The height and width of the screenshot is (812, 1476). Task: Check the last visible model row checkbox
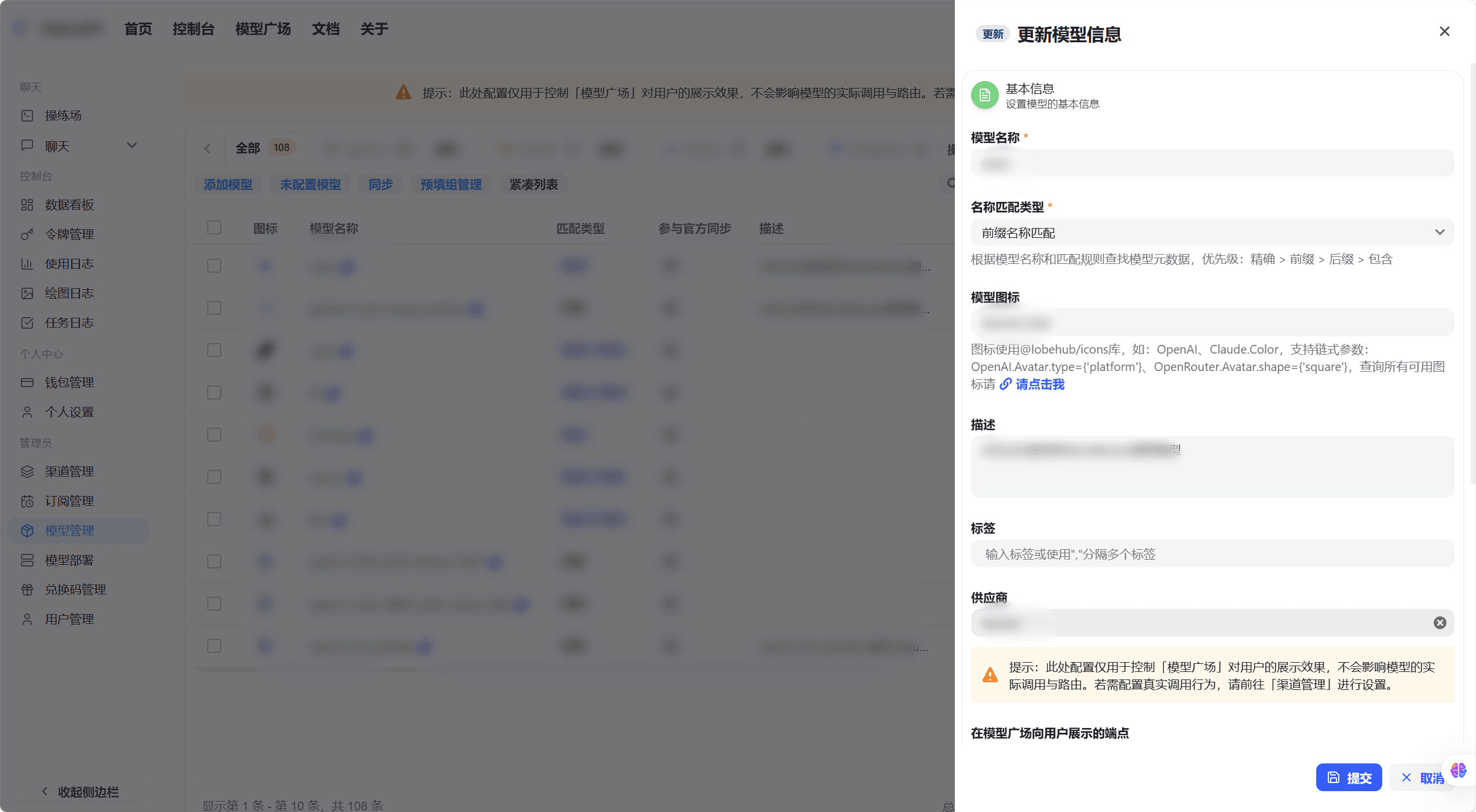213,645
